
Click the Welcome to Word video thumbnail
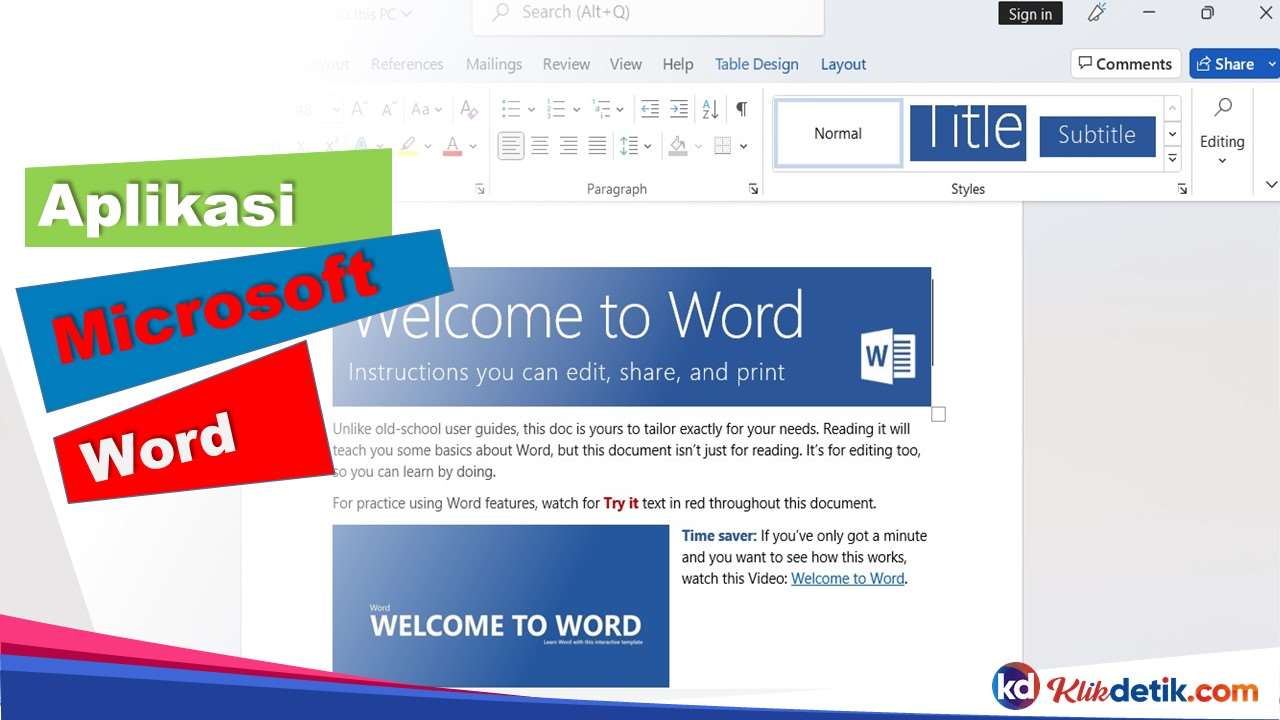(501, 606)
